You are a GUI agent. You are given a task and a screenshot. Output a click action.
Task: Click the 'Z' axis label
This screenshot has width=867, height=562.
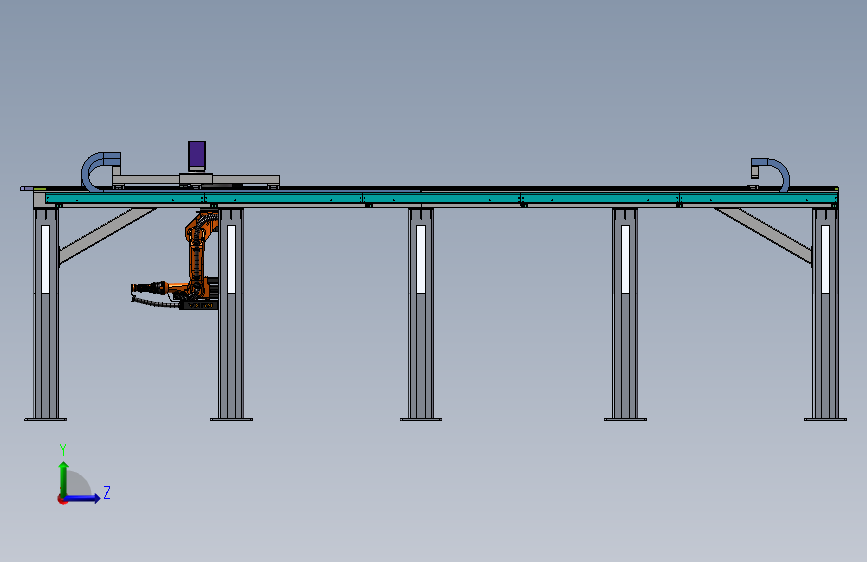tap(107, 492)
